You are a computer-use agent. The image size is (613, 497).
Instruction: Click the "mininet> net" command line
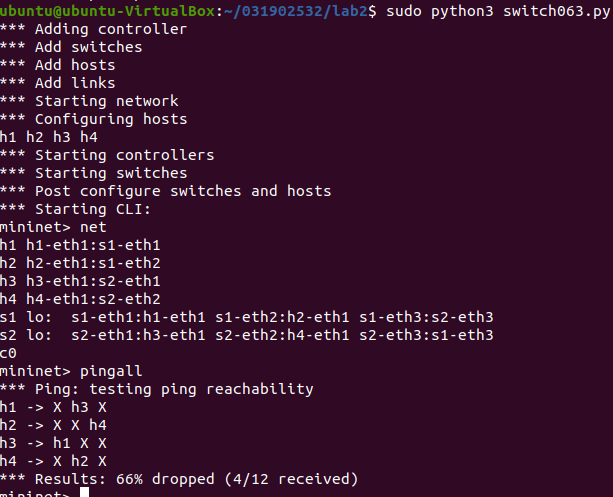54,227
